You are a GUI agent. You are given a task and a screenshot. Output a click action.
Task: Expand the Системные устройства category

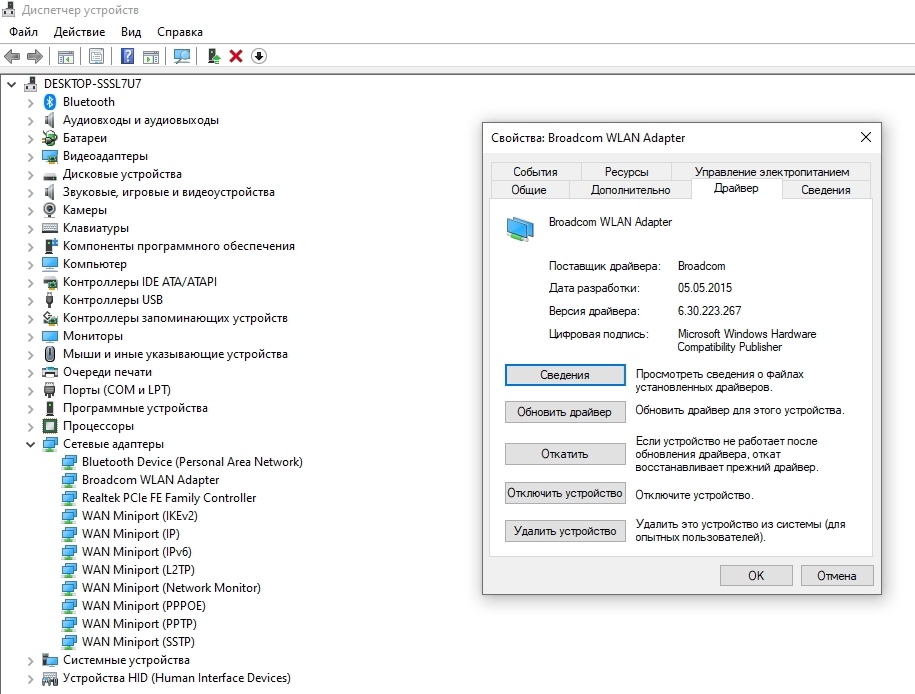pyautogui.click(x=30, y=661)
